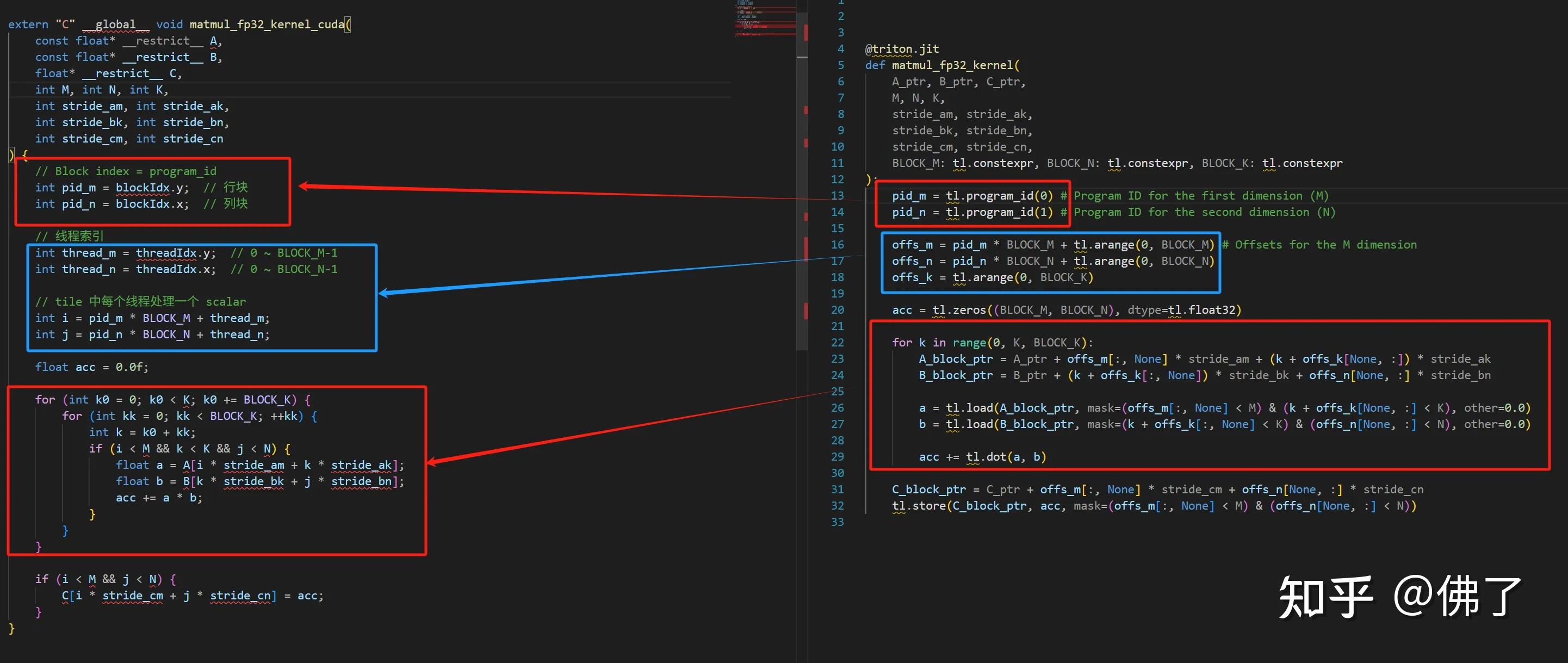
Task: Click the tl.dot(a, b) call
Action: (1006, 457)
